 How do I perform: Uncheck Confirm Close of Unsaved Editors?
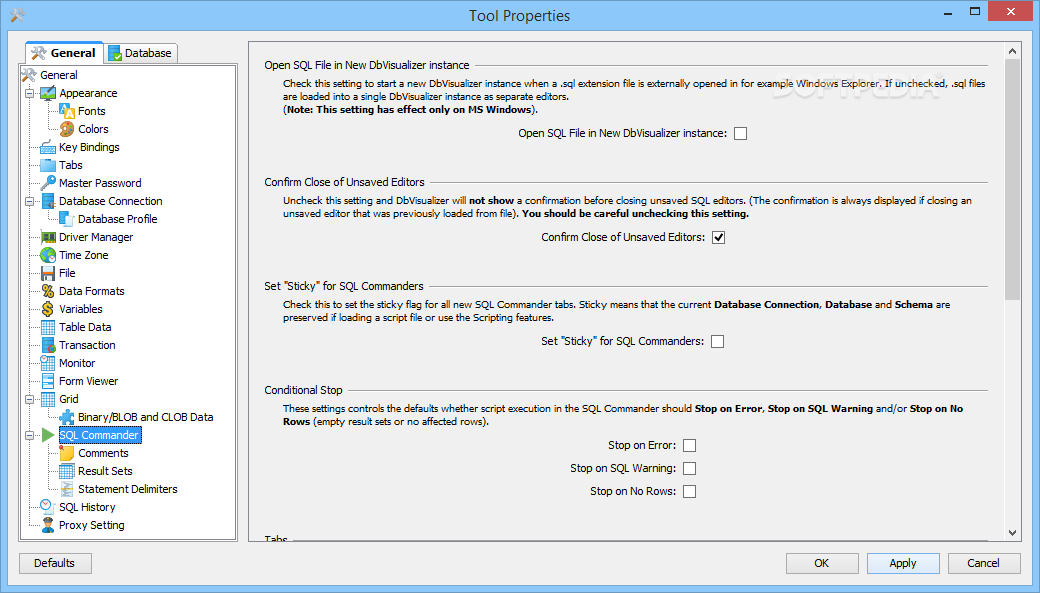click(x=718, y=237)
